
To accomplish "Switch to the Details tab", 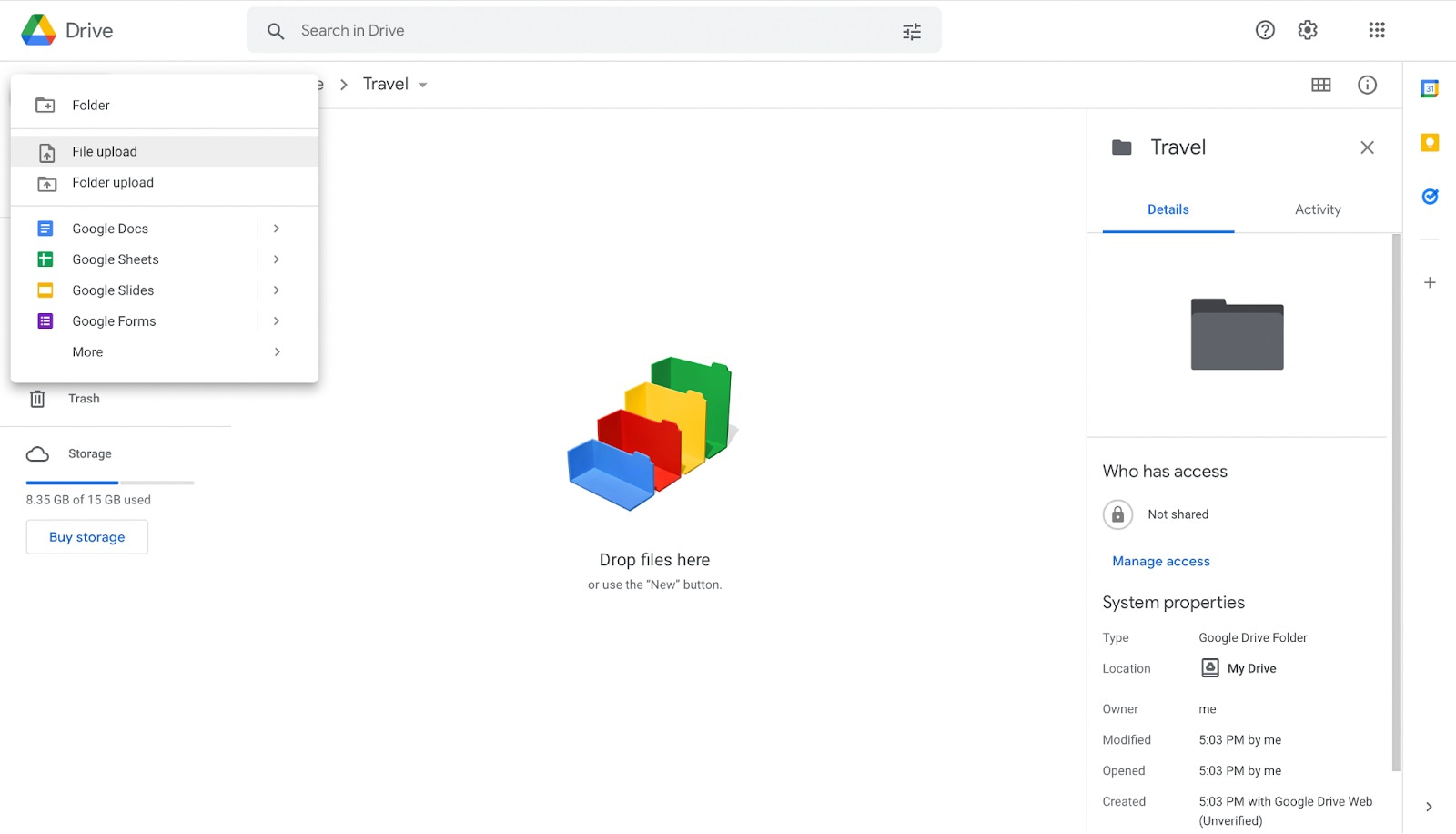I will click(1168, 209).
